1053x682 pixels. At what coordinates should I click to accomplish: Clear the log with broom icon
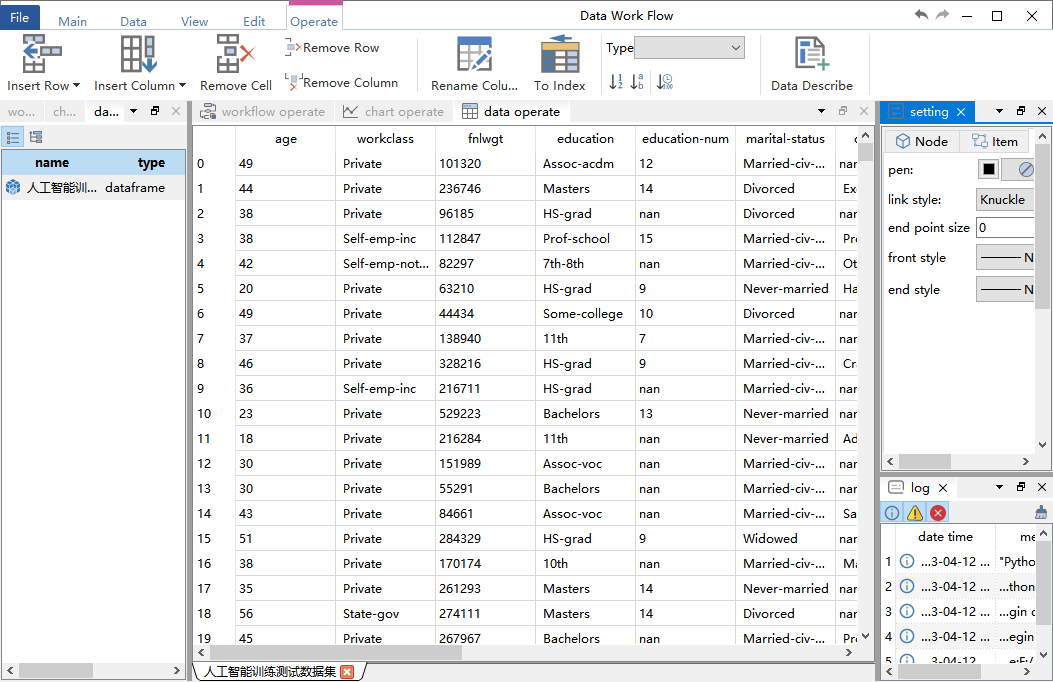[x=1041, y=513]
